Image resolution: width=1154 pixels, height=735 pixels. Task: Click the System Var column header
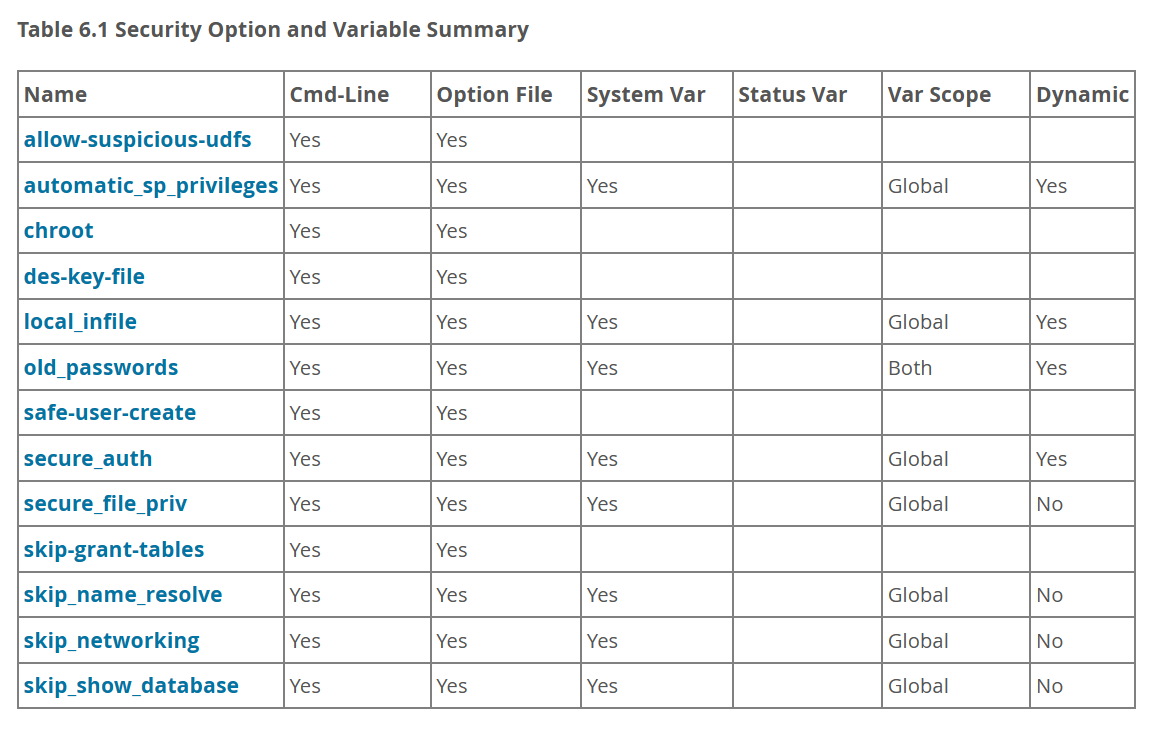pos(646,95)
